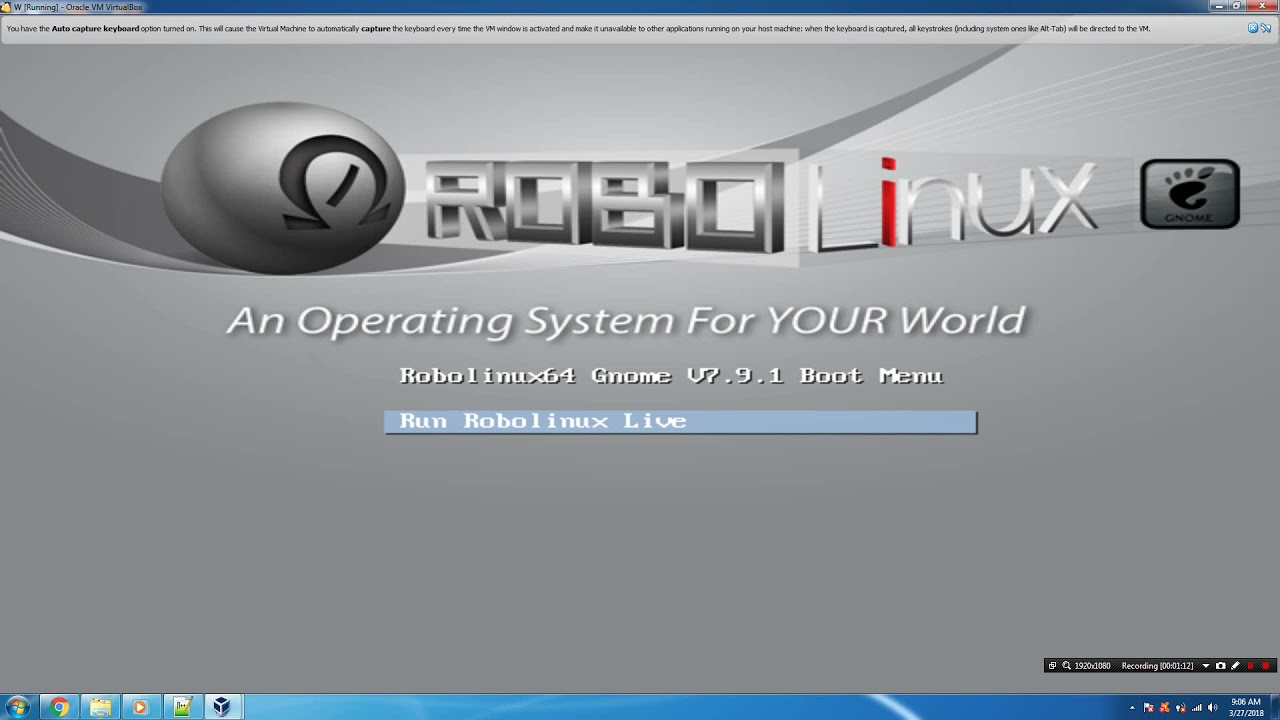
Task: Dismiss the auto capture keyboard notification
Action: tap(1253, 28)
